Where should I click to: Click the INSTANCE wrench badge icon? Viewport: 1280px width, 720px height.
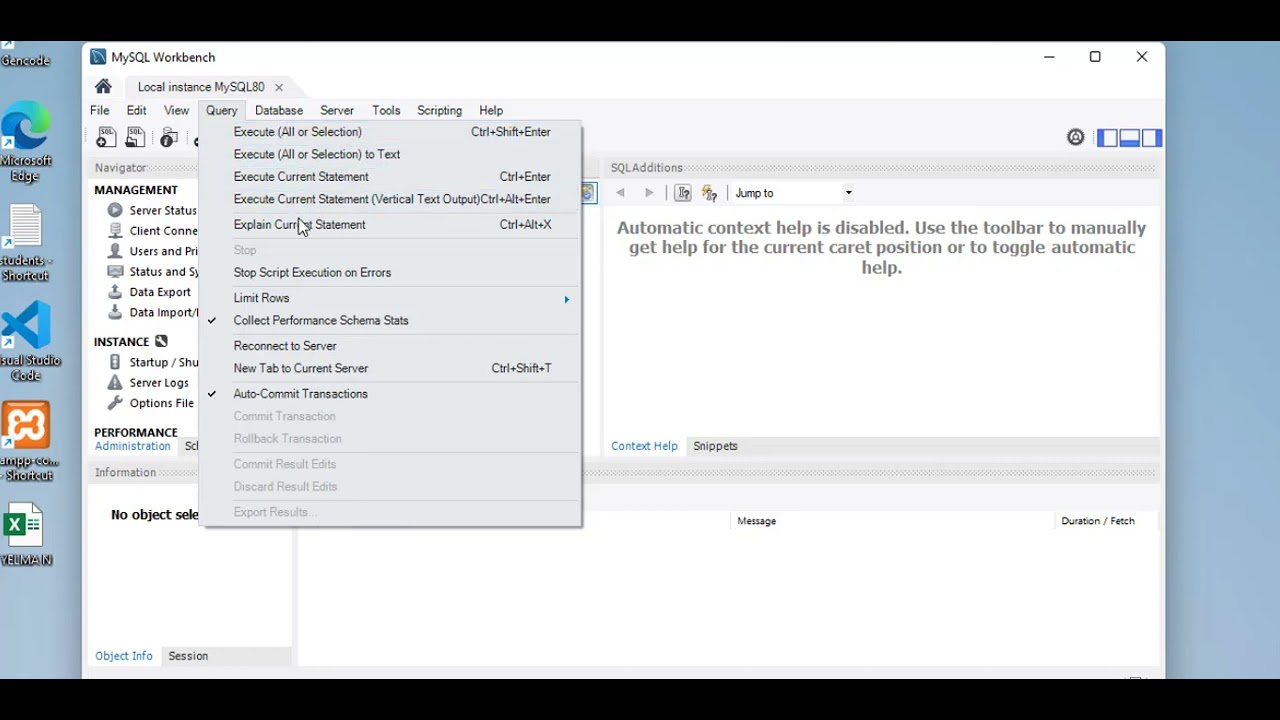click(161, 341)
